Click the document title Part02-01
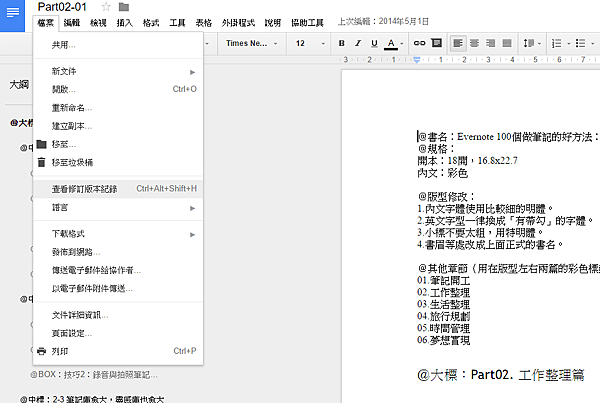Screen dimensions: 600x403 (x=62, y=7)
